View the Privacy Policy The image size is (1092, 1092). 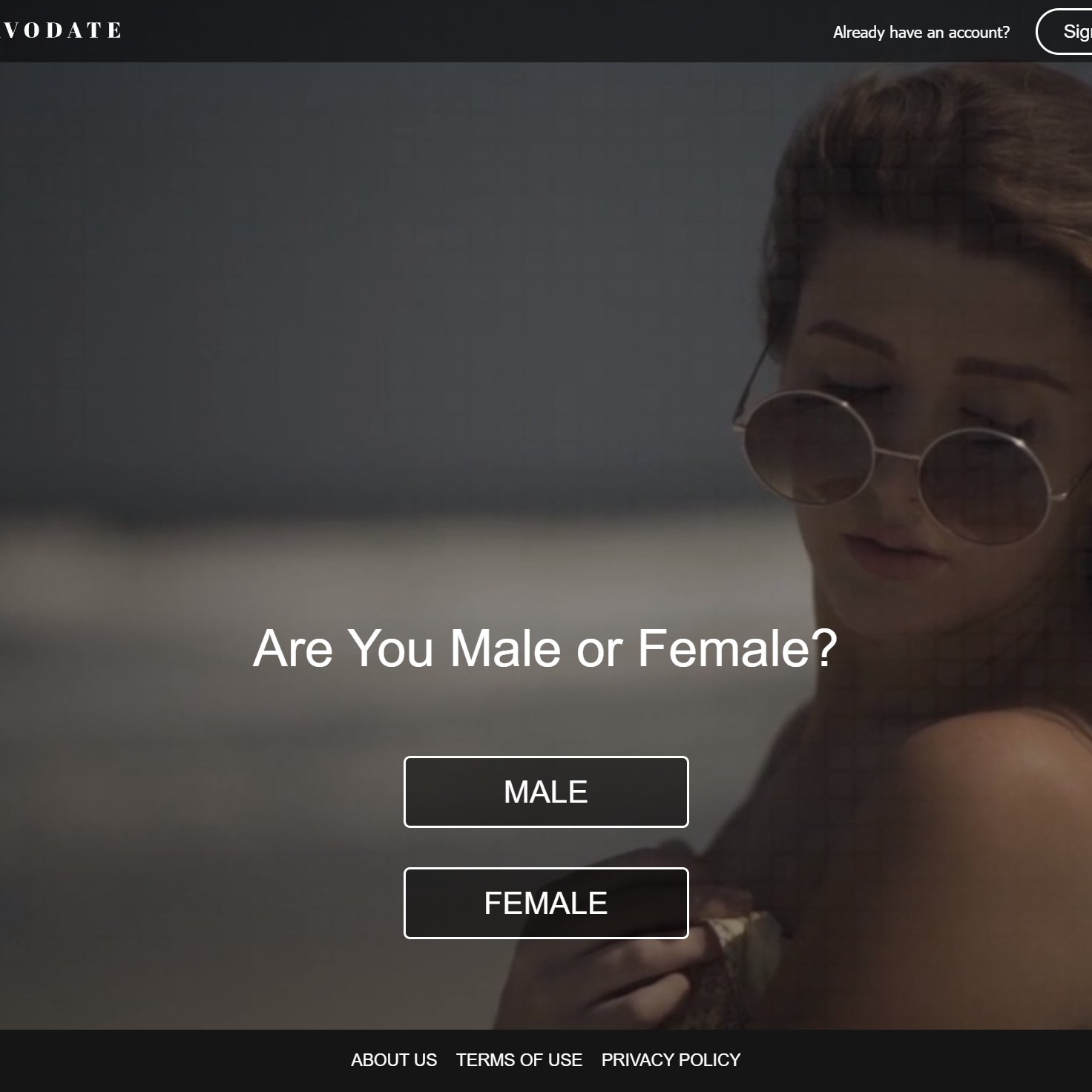[671, 1060]
